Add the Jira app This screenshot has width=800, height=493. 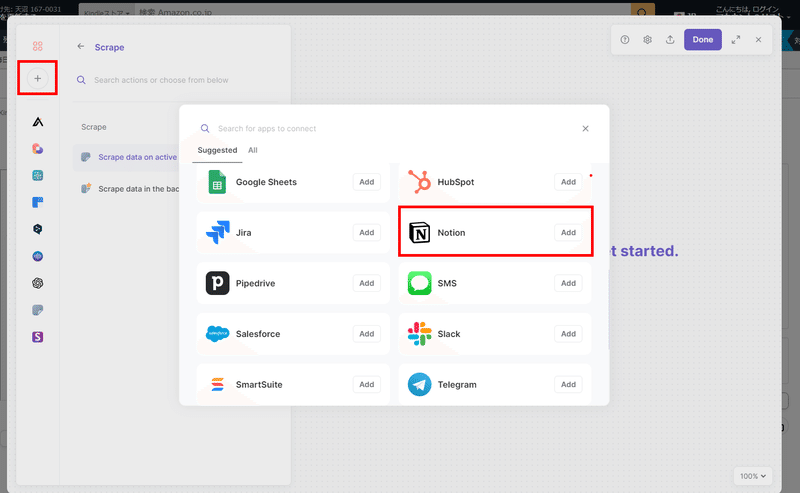pos(366,233)
